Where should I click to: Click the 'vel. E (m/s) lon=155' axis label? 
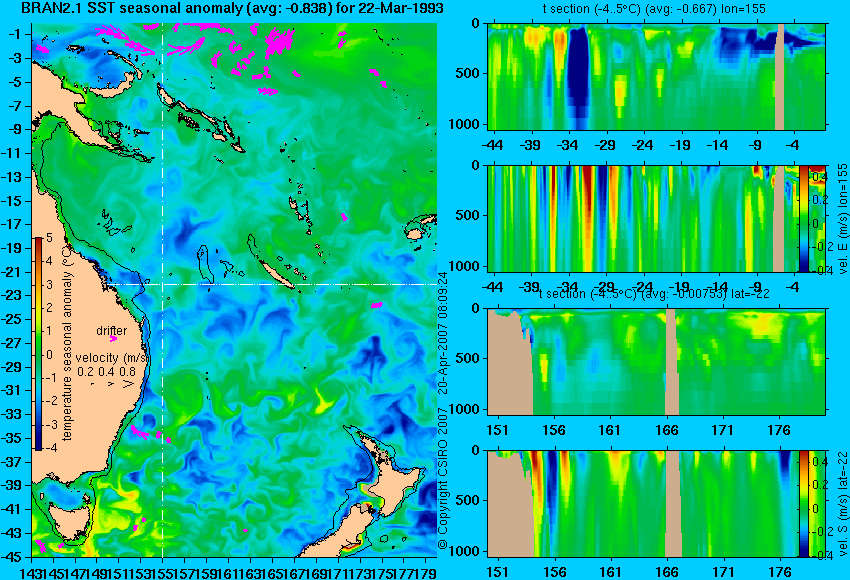(x=842, y=218)
